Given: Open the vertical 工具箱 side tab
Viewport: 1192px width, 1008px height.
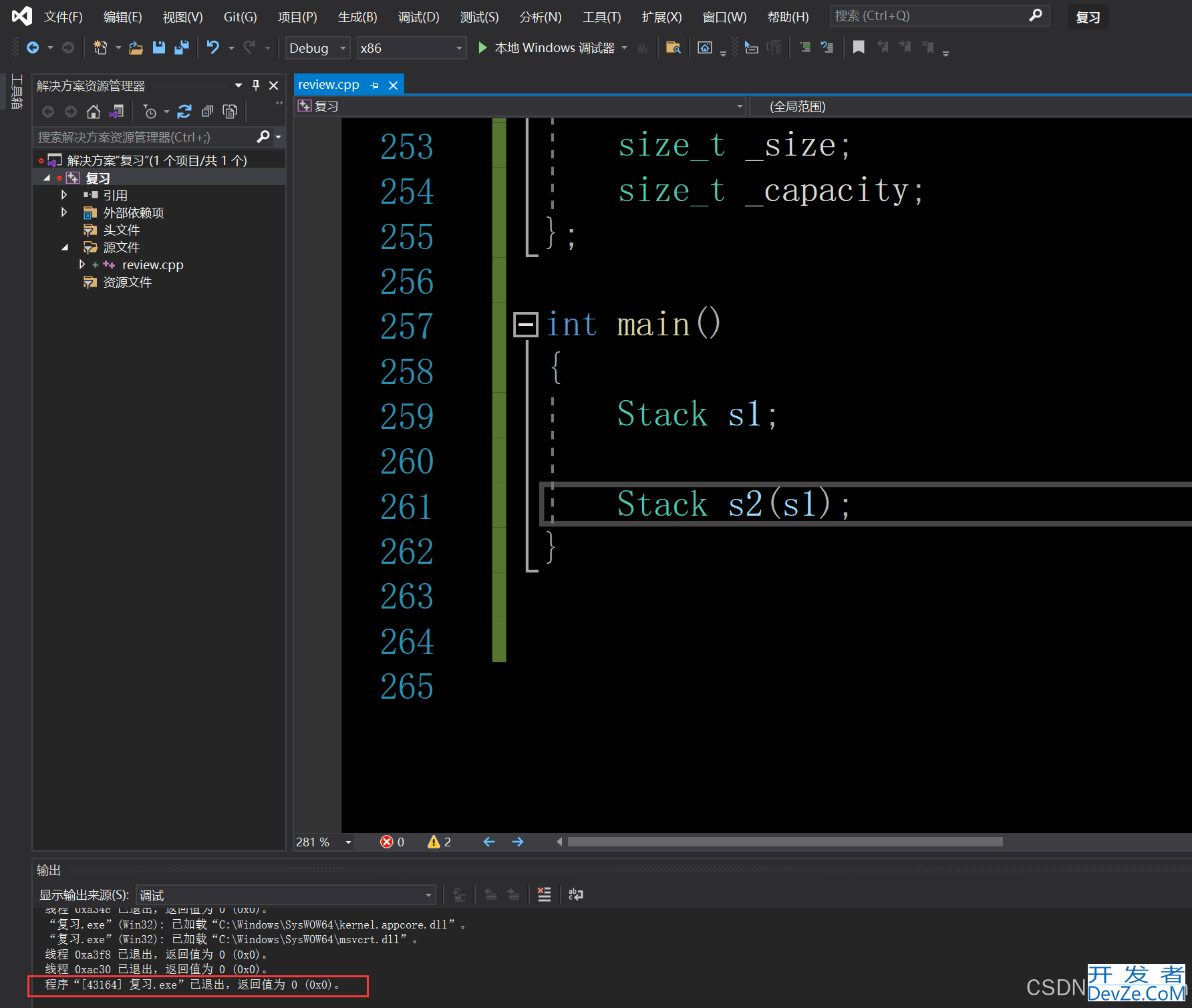Looking at the screenshot, I should (x=17, y=92).
